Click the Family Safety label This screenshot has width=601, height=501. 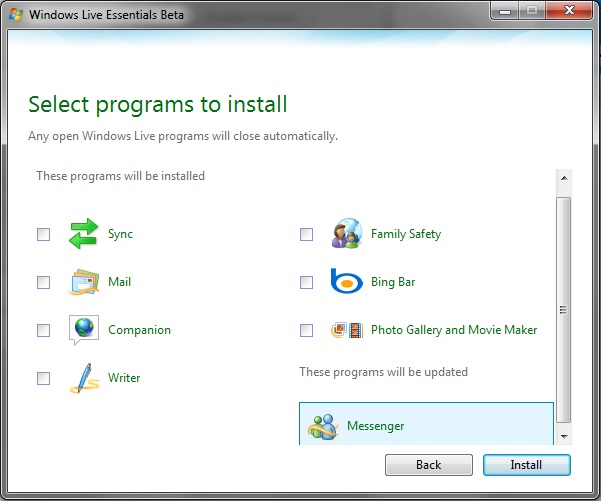[x=406, y=234]
